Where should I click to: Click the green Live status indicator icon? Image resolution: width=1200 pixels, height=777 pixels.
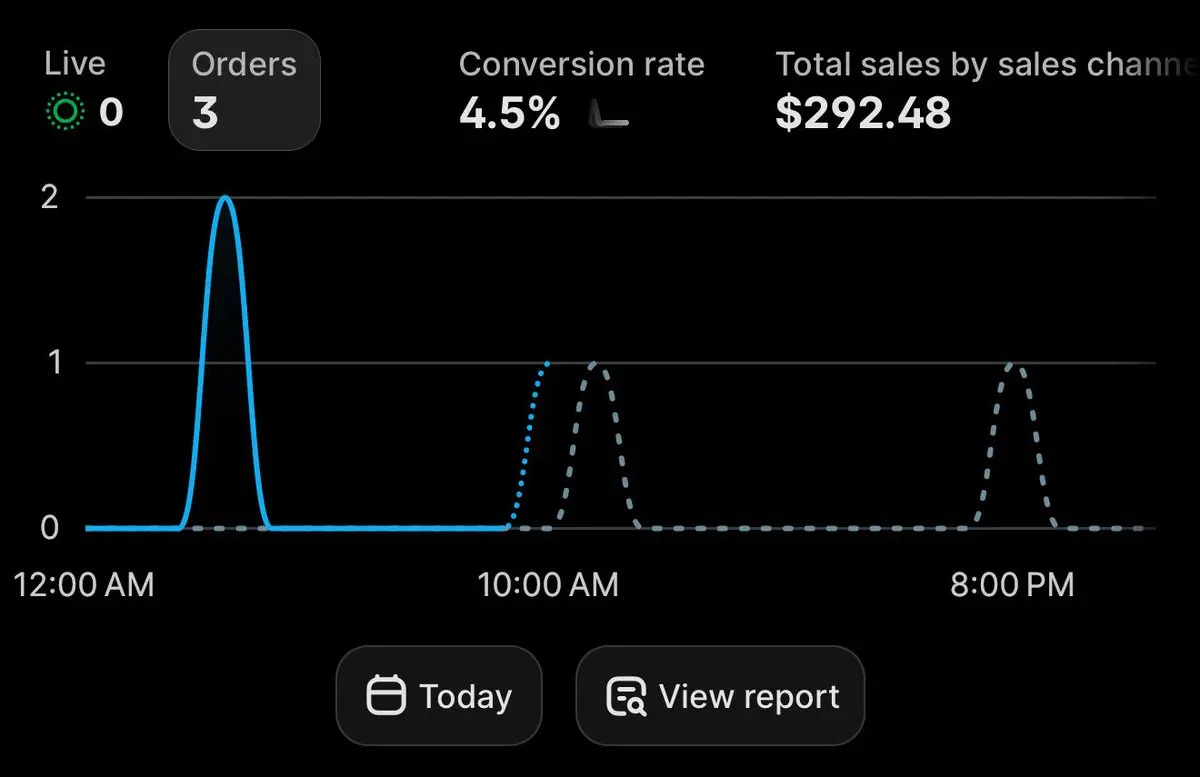tap(65, 113)
